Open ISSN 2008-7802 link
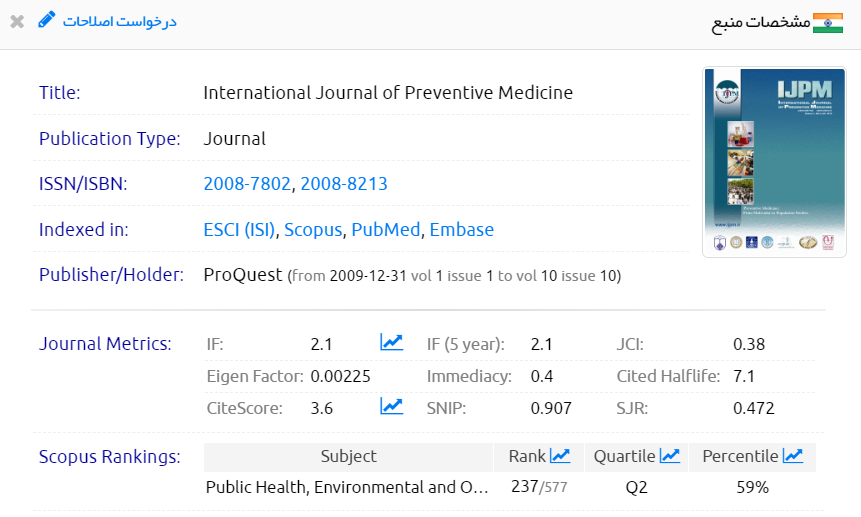The width and height of the screenshot is (861, 517). pos(247,184)
